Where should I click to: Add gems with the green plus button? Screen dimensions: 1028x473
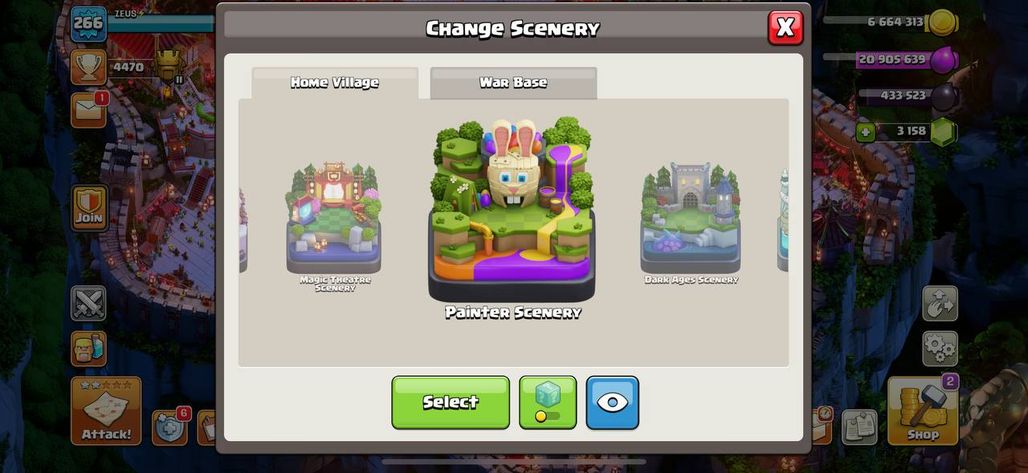tap(865, 132)
